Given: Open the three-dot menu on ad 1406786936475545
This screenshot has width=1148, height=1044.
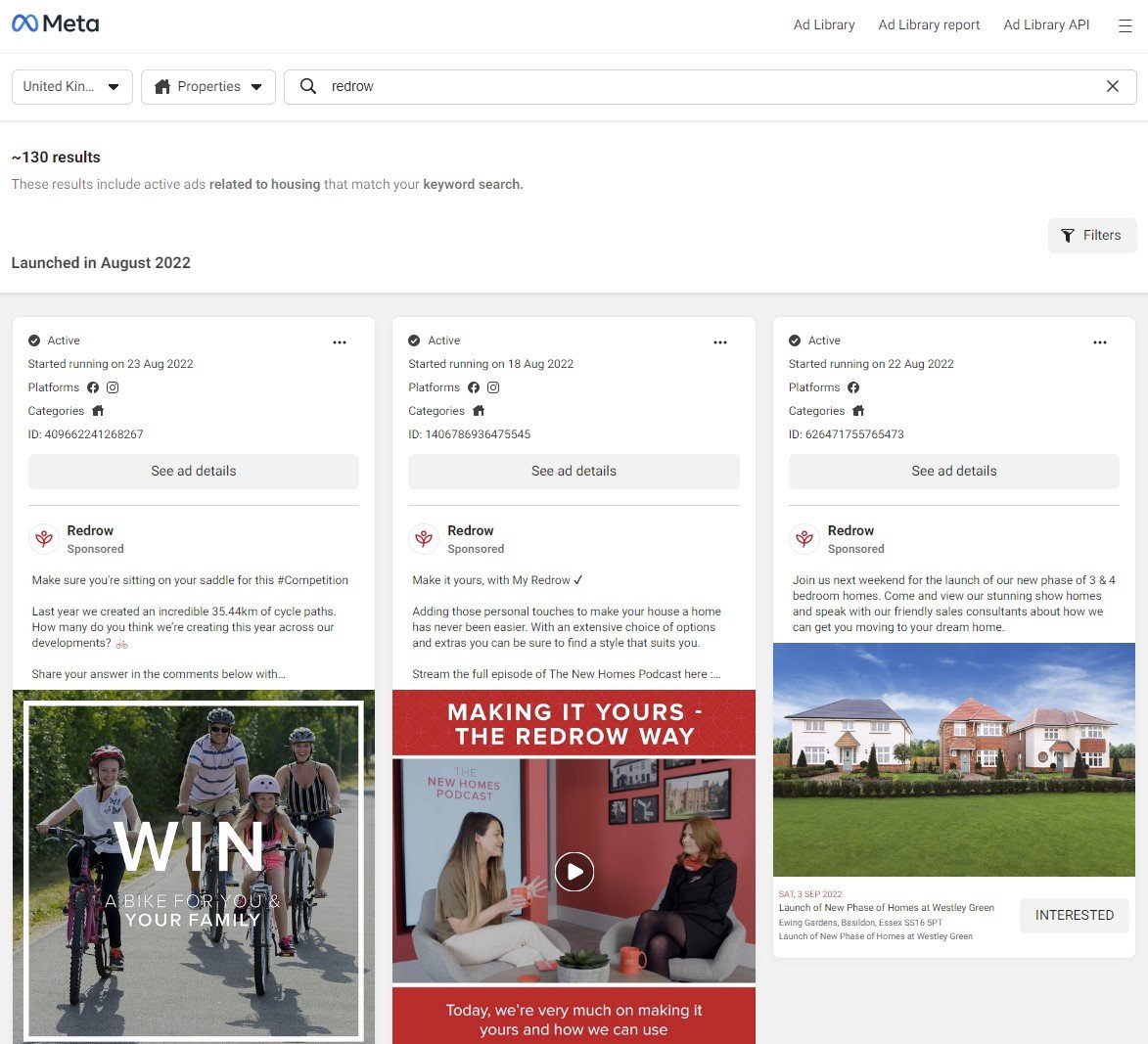Looking at the screenshot, I should tap(720, 341).
